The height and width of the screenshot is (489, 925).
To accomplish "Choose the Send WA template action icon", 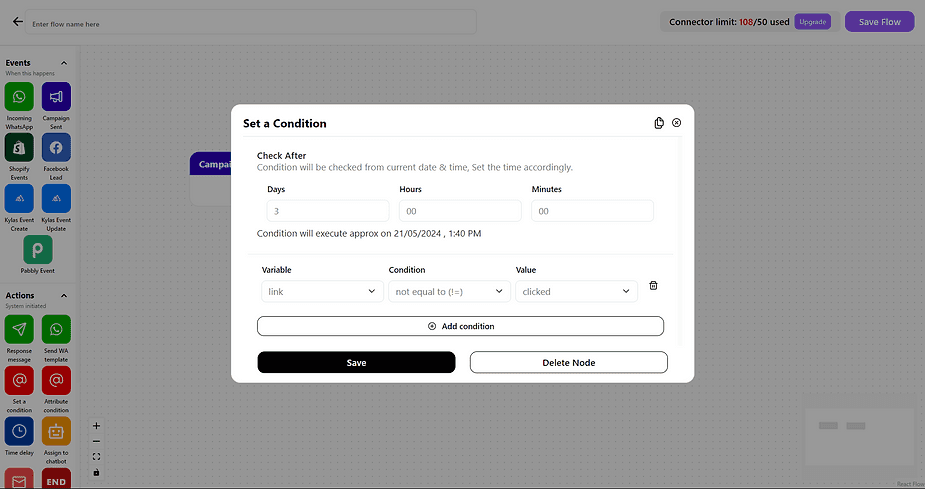I will (56, 329).
